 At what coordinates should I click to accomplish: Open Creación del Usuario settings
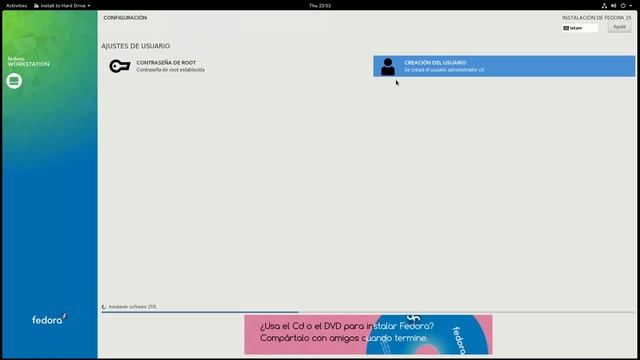click(x=504, y=66)
